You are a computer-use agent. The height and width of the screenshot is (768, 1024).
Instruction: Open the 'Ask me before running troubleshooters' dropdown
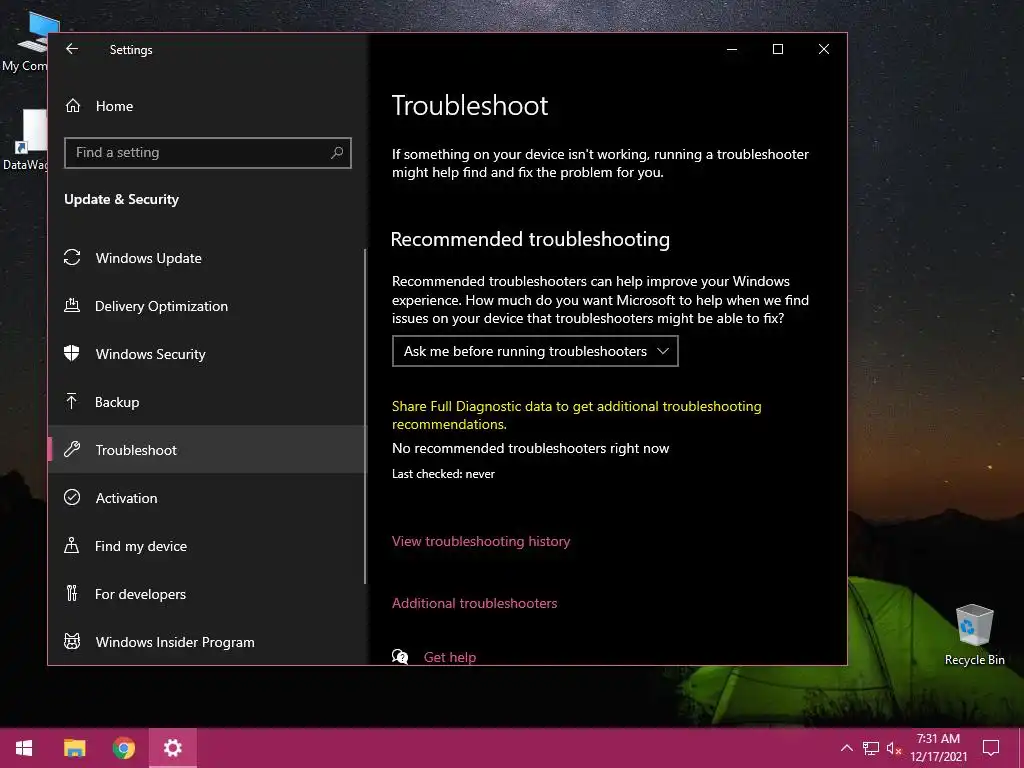coord(535,351)
